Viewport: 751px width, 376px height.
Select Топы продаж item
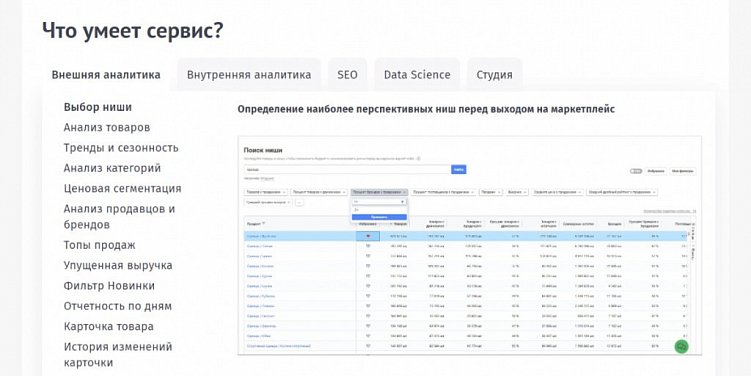tap(100, 245)
